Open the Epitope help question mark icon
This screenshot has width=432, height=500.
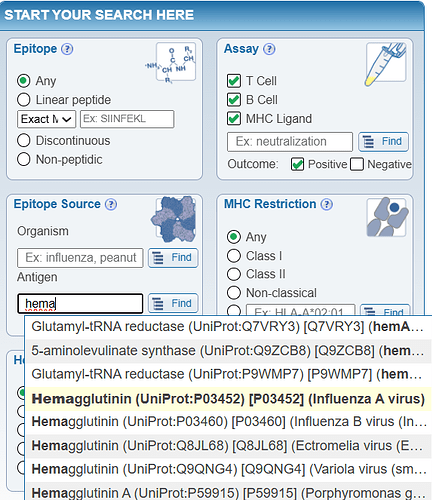[x=67, y=49]
